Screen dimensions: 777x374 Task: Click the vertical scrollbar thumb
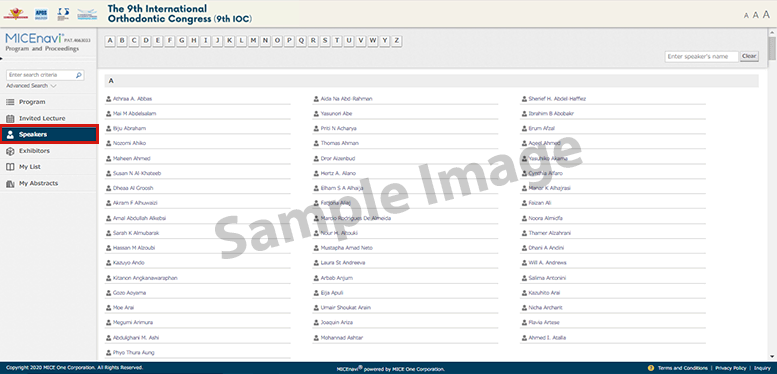coord(772,48)
